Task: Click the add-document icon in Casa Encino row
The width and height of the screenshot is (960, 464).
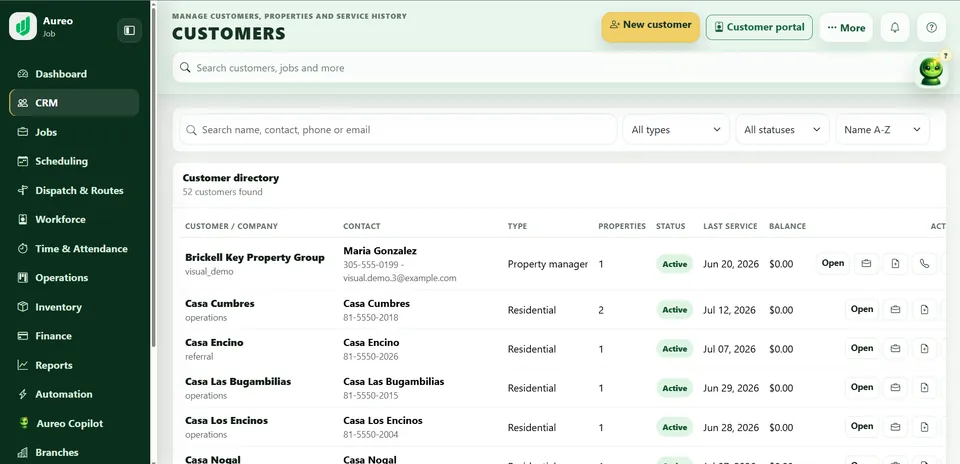Action: (924, 349)
